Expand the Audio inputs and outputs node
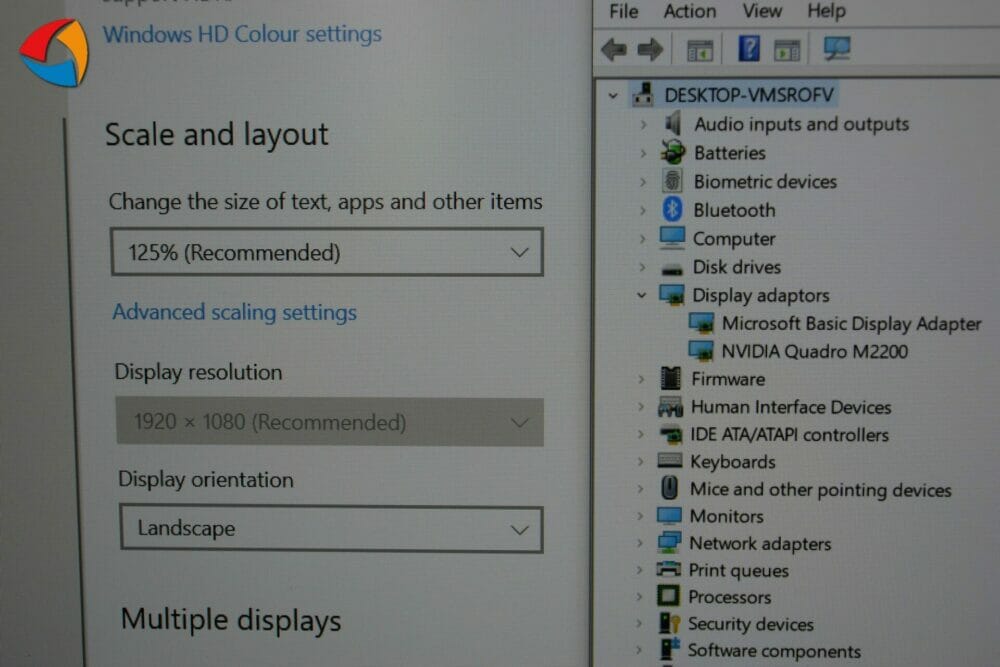This screenshot has width=1000, height=667. [643, 124]
